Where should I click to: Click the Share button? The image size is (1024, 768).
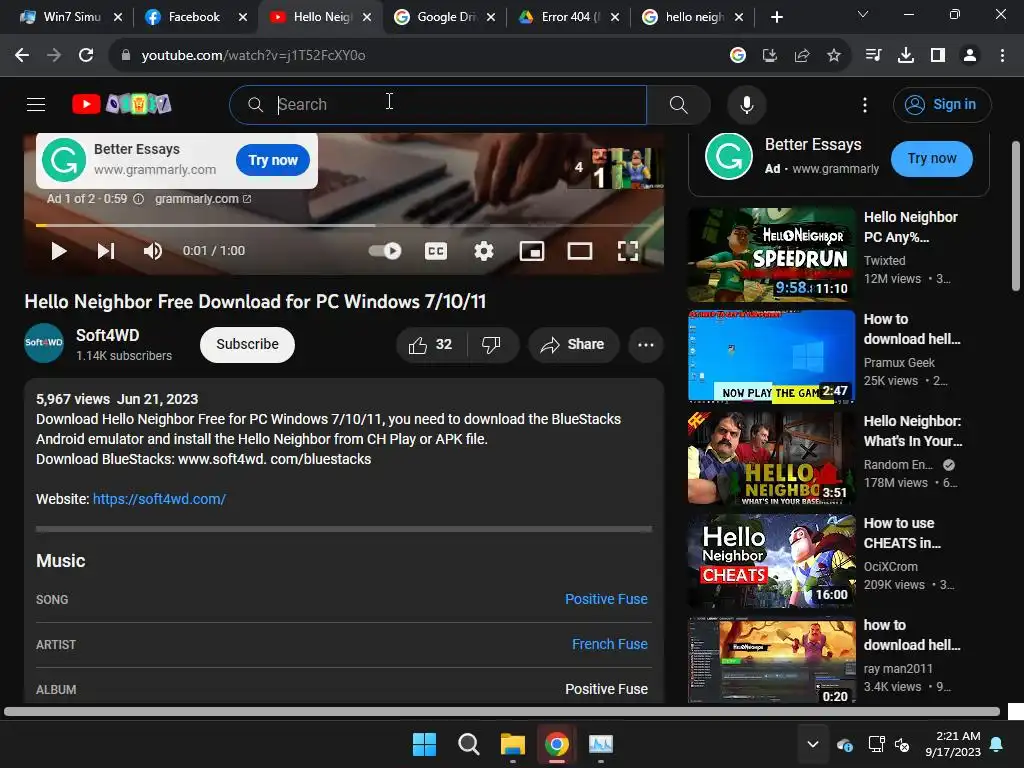(573, 345)
